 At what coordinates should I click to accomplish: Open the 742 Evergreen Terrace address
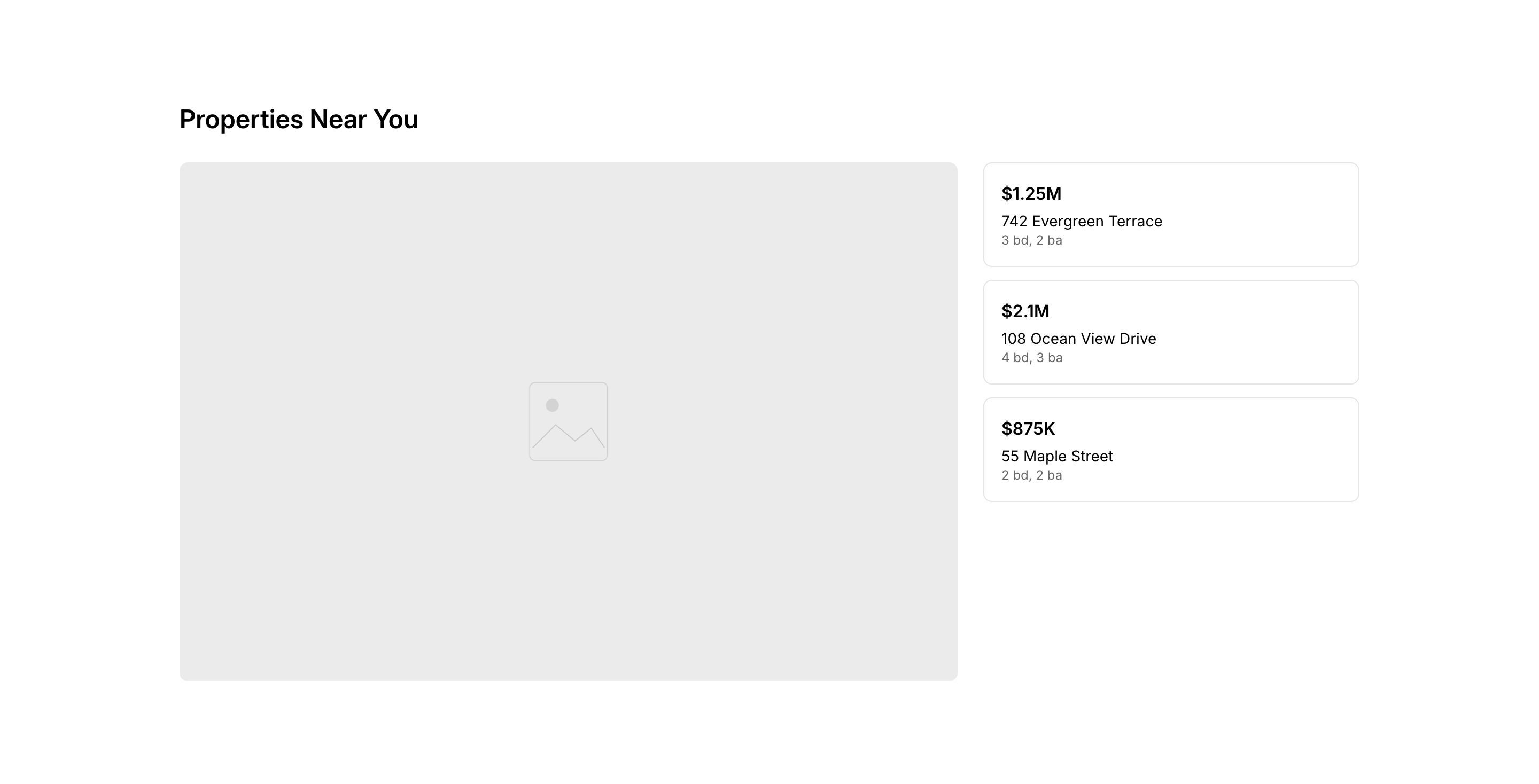click(x=1082, y=222)
